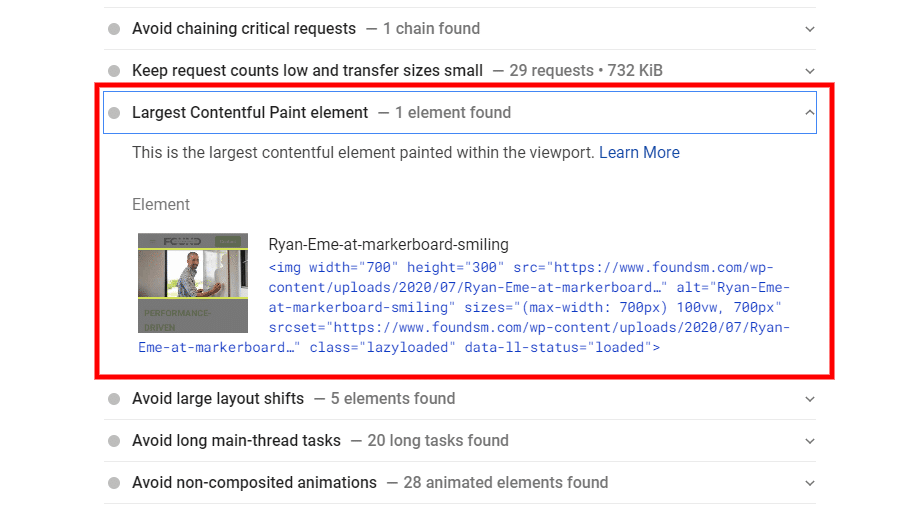Screen dimensions: 903x520
Task: Expand Keep request counts low chevron
Action: [810, 71]
